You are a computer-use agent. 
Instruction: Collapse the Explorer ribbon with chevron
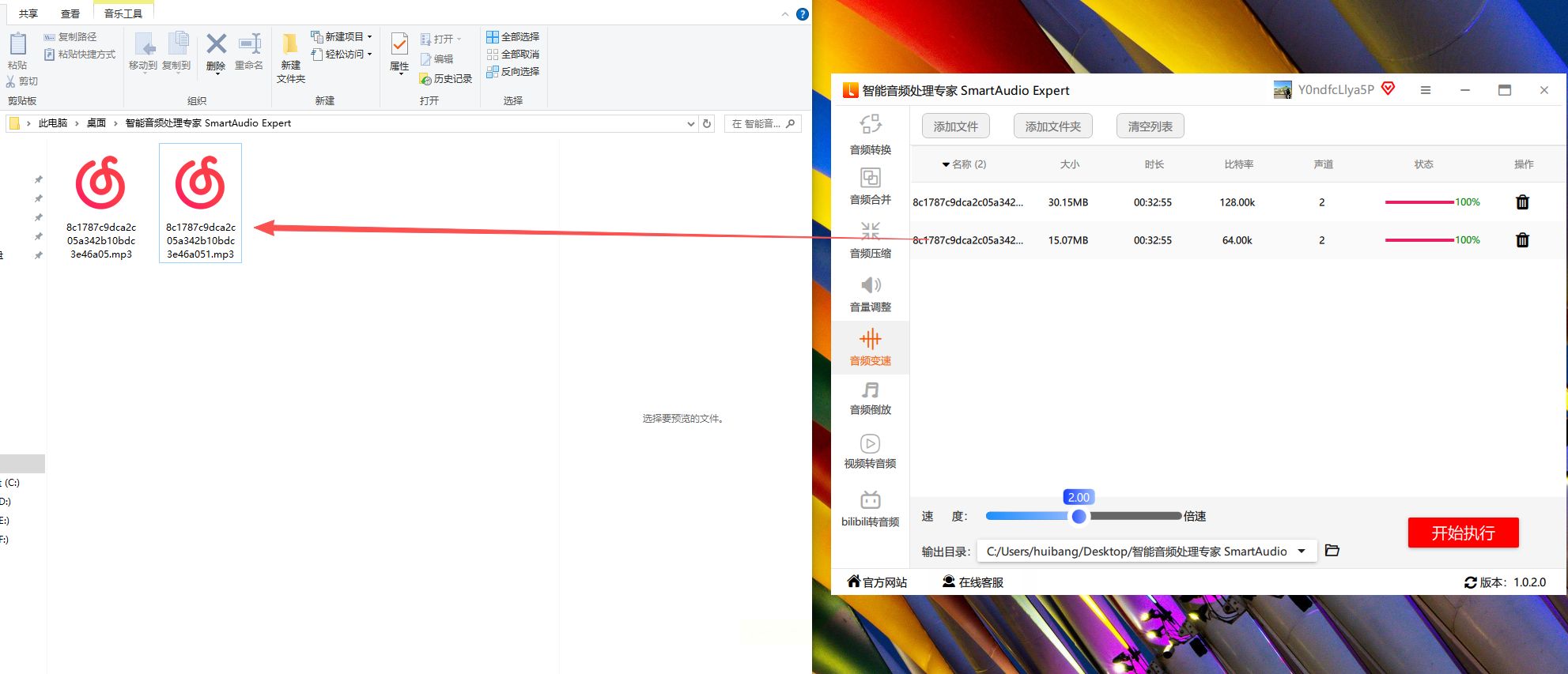tap(785, 14)
